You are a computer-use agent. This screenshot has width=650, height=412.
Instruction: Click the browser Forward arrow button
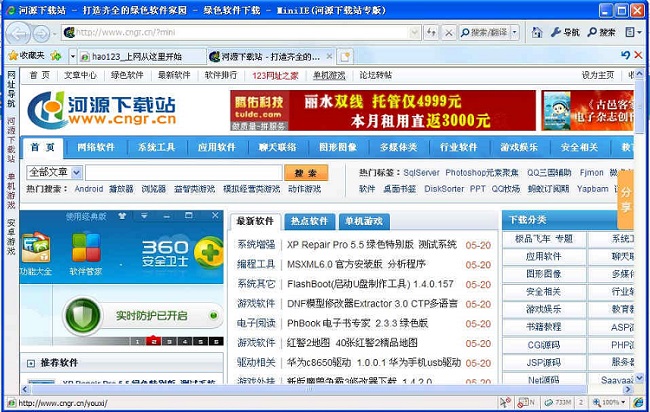41,33
